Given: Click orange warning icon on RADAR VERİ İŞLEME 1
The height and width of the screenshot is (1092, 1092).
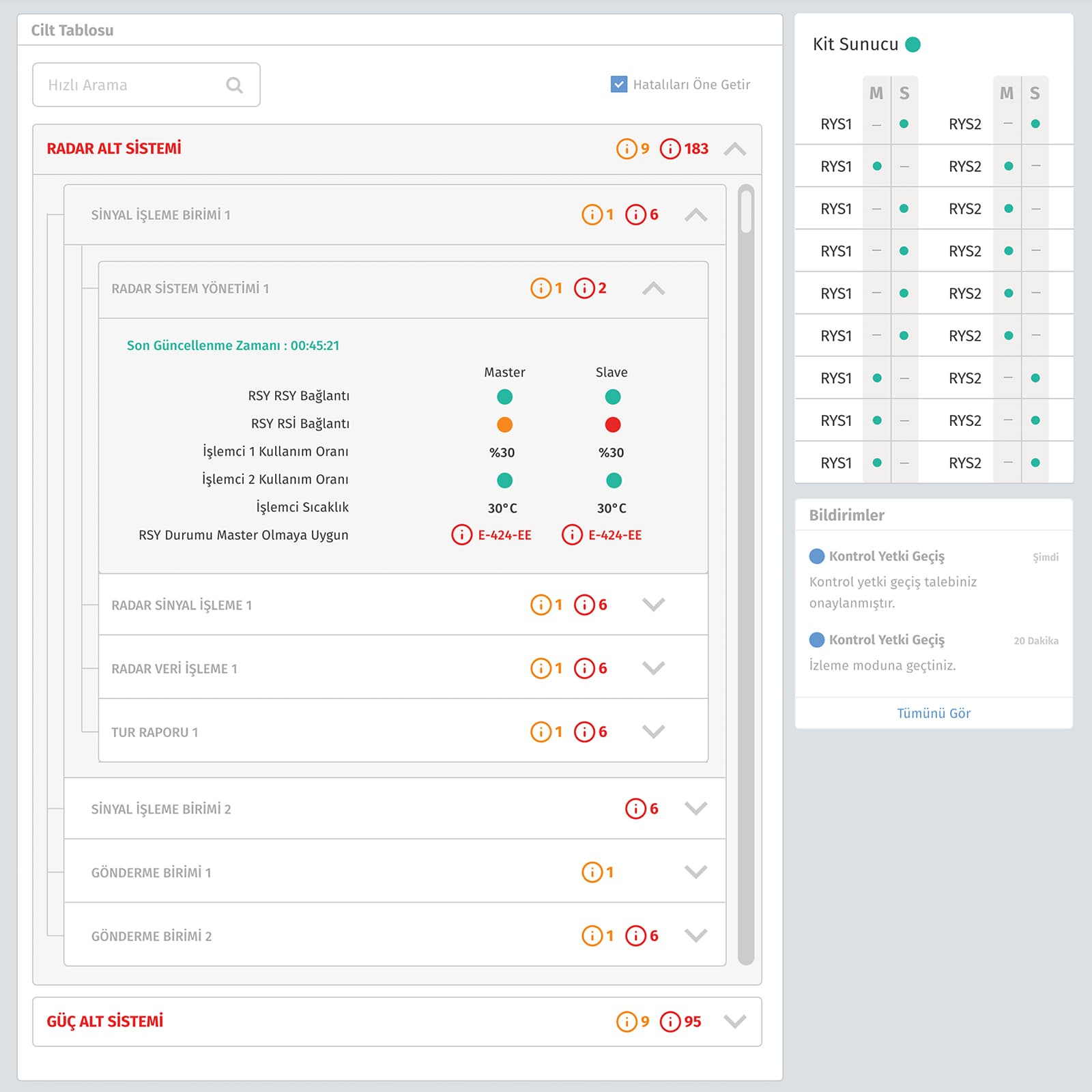Looking at the screenshot, I should tap(541, 668).
